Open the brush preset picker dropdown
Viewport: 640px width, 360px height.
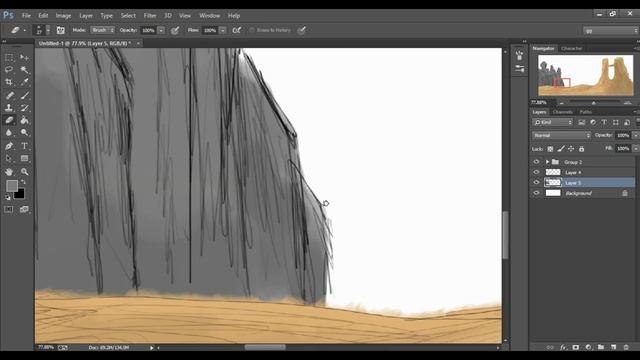point(48,30)
